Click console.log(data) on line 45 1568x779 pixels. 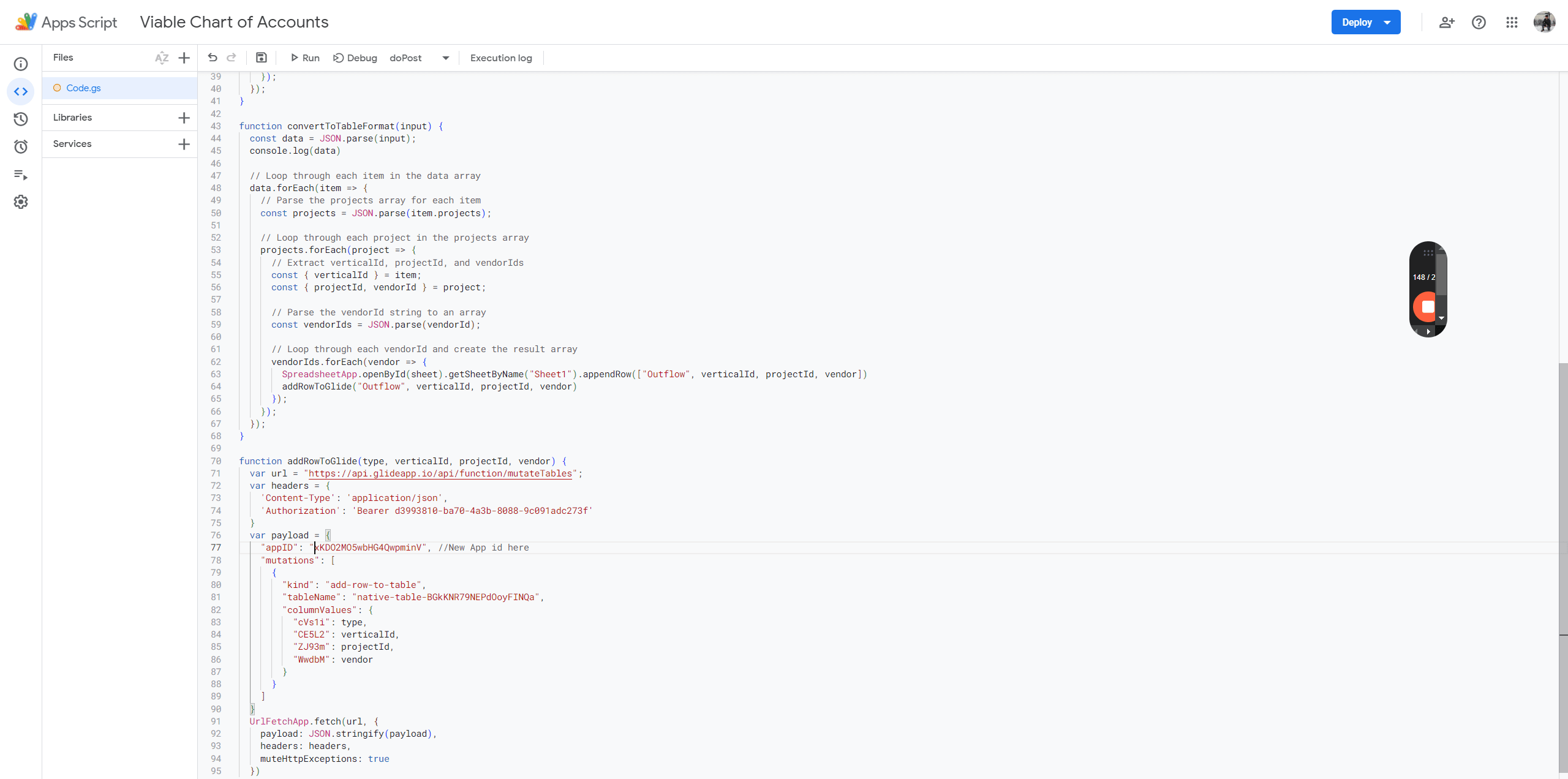pos(295,151)
